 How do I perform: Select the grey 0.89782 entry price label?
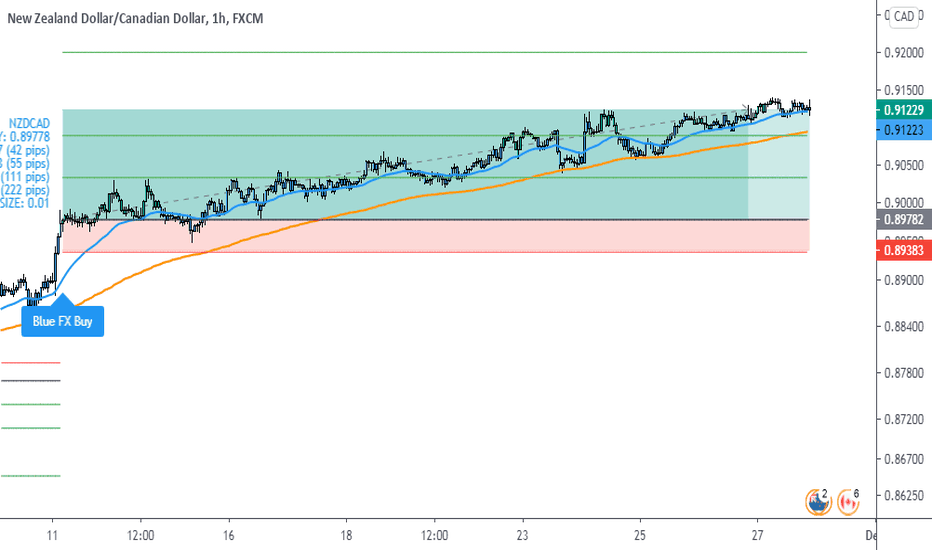tap(903, 219)
